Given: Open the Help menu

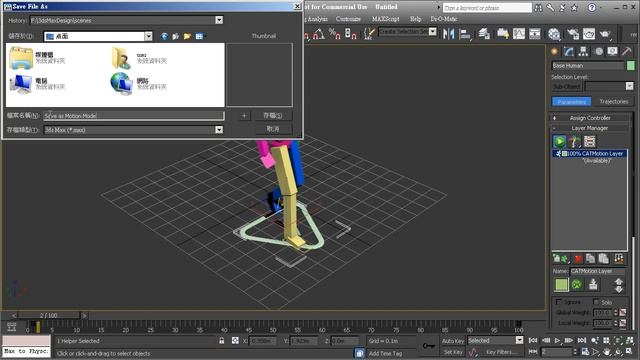Looking at the screenshot, I should point(415,19).
